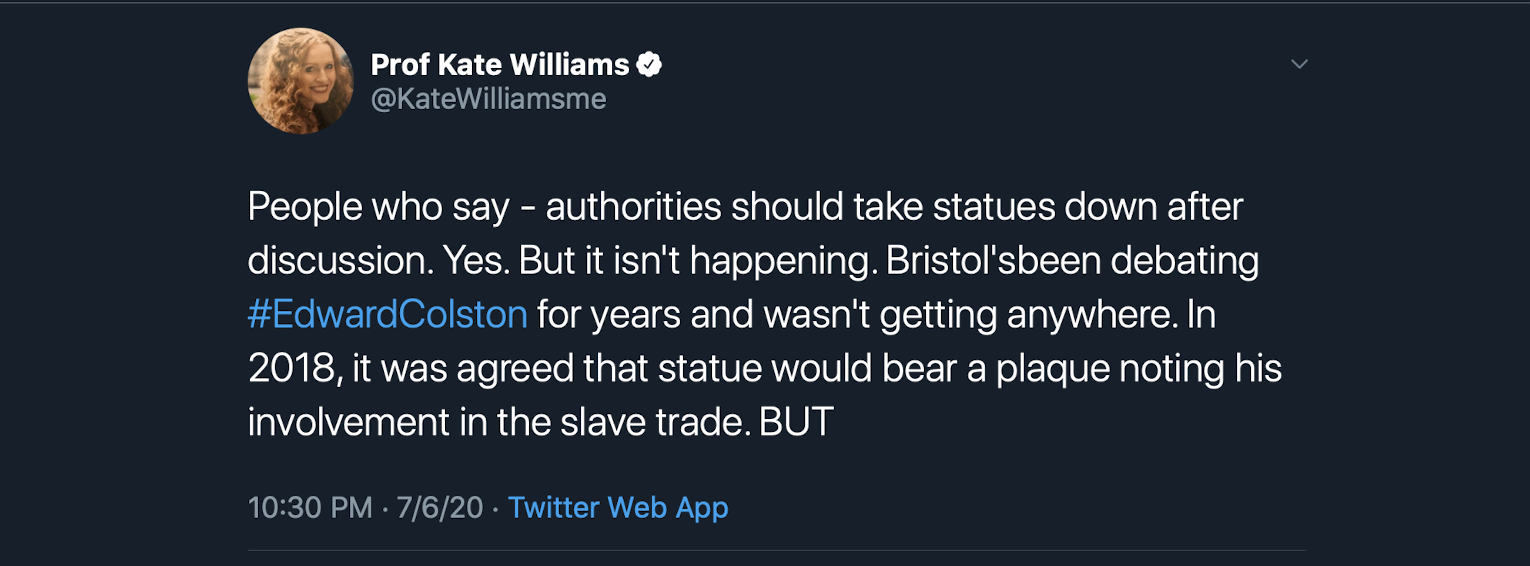The width and height of the screenshot is (1530, 566).
Task: Click the display name Prof Kate Williams
Action: [x=500, y=65]
